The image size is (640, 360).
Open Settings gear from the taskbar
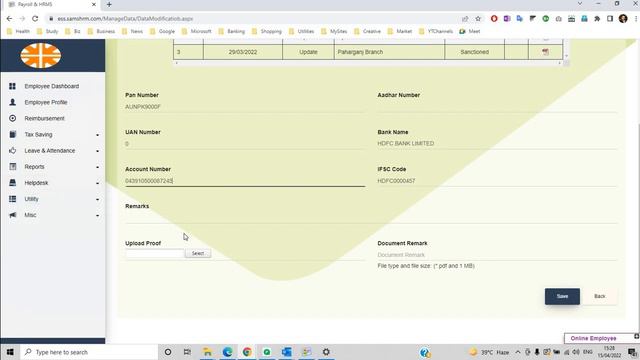[x=326, y=352]
